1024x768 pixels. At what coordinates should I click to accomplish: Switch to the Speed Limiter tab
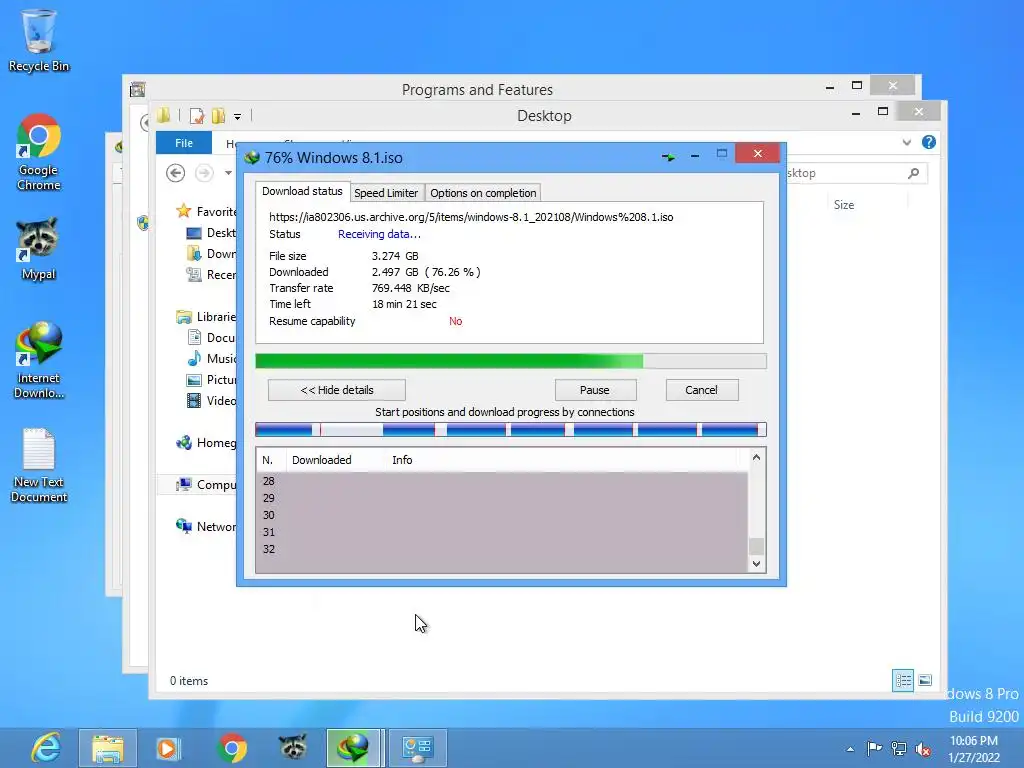point(386,193)
